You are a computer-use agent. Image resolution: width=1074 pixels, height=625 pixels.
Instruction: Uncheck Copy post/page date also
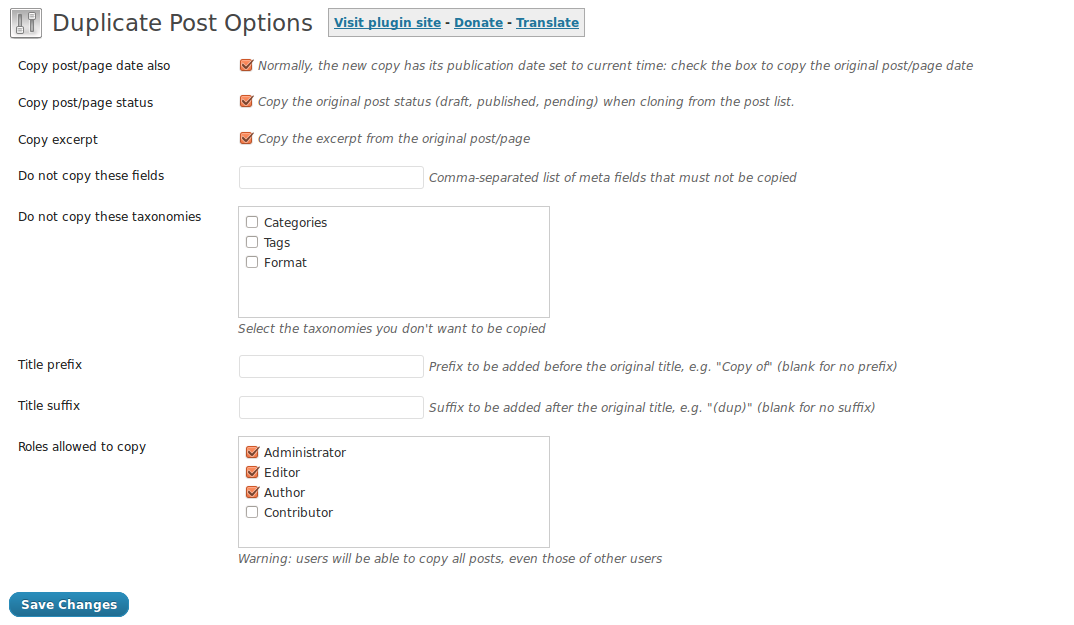247,65
